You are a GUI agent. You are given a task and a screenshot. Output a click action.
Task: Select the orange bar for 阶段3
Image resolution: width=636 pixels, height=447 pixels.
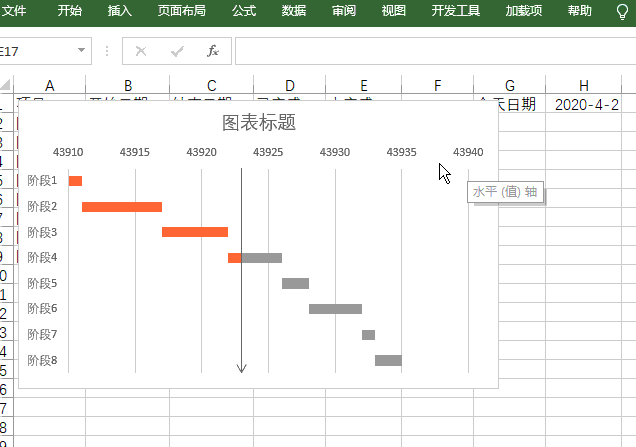coord(195,232)
